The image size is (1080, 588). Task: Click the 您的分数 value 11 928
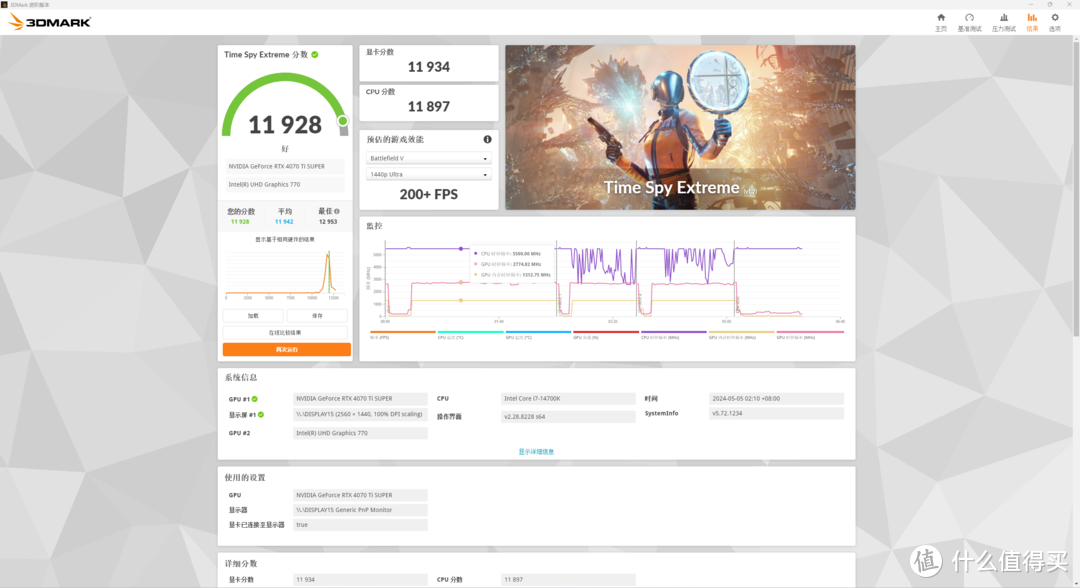(240, 222)
